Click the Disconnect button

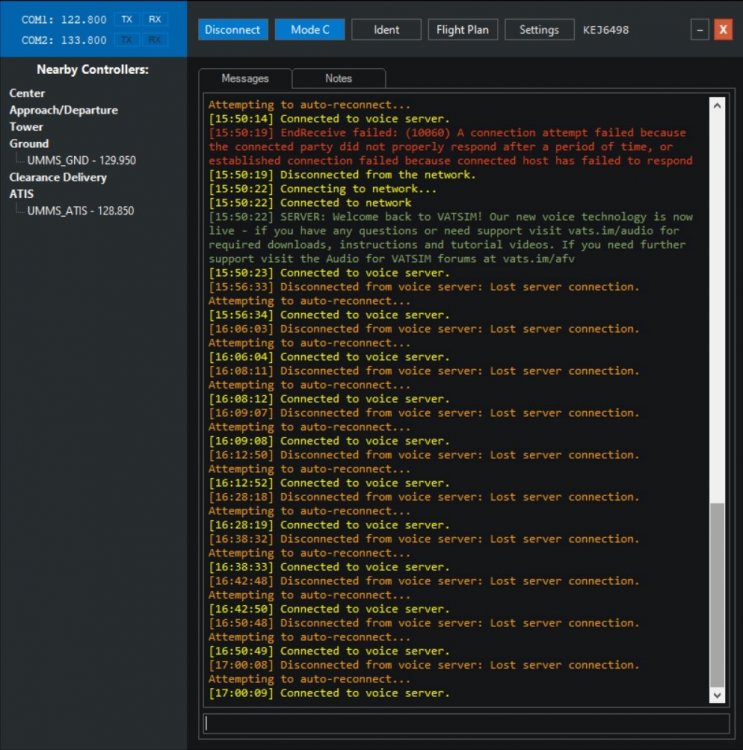coord(232,30)
